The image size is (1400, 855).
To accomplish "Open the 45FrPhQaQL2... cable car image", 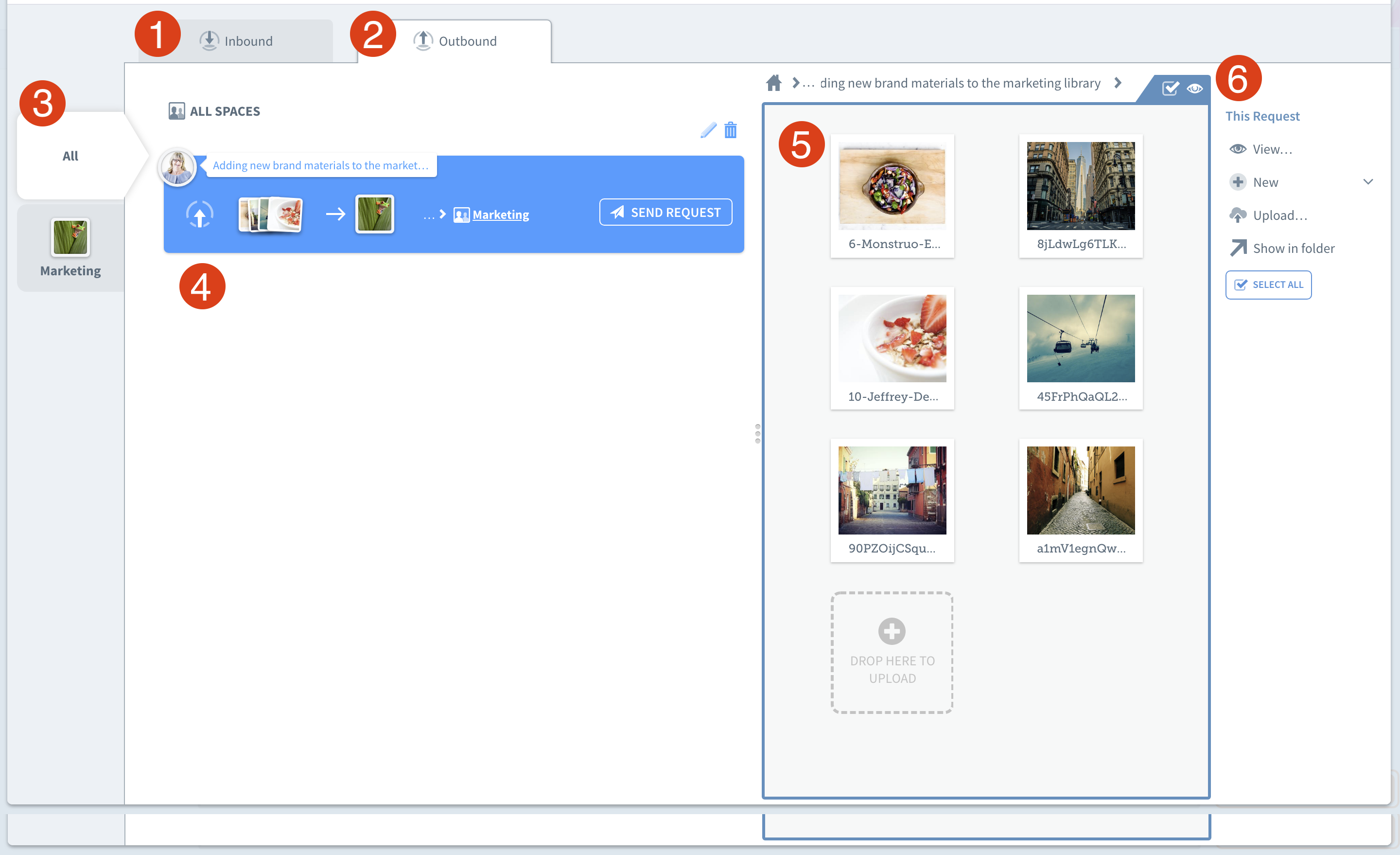I will tap(1081, 349).
